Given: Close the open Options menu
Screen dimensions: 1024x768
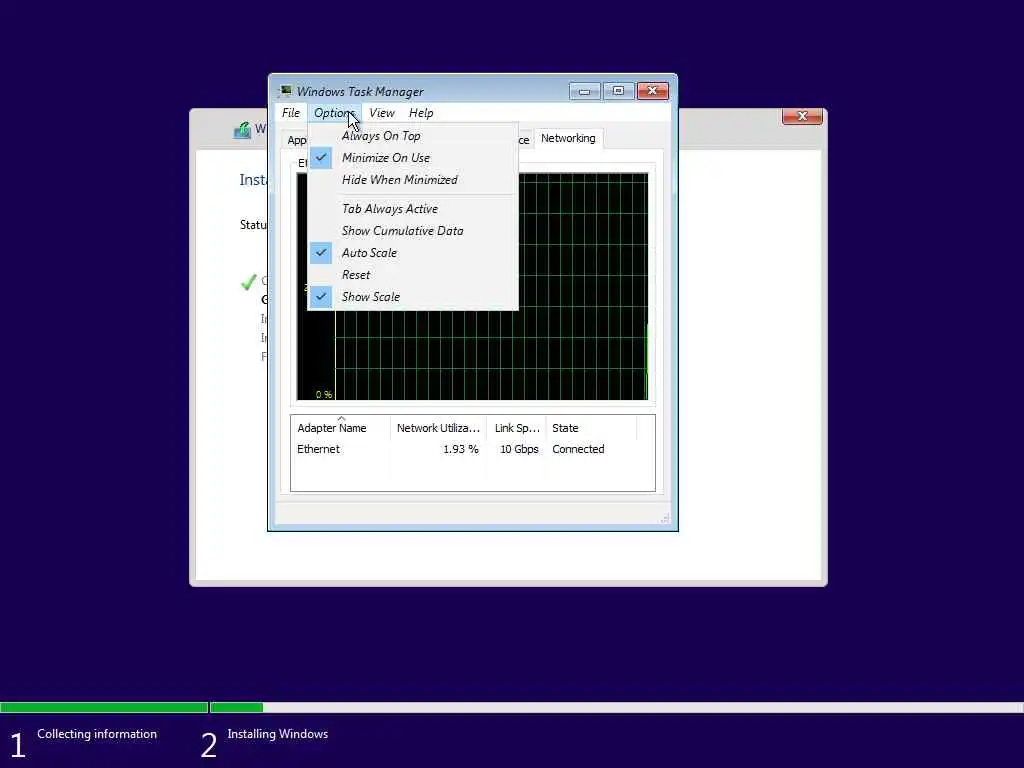Looking at the screenshot, I should [x=334, y=113].
